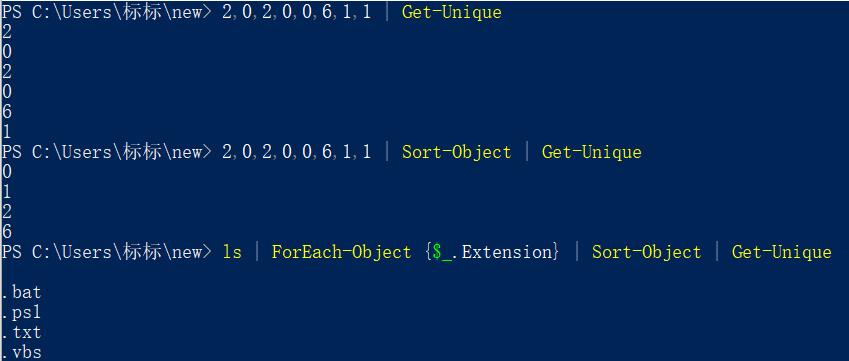Click Get-Unique in the second command line
Viewport: 849px width, 361px height.
pyautogui.click(x=591, y=152)
